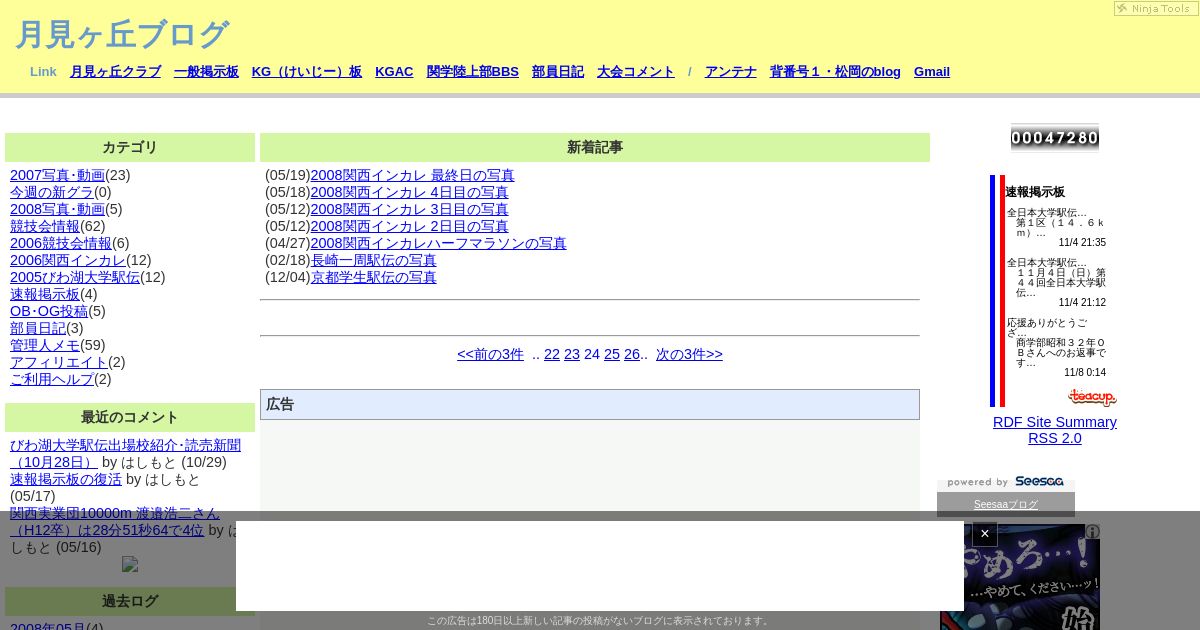Go to page 26
The image size is (1200, 630).
[x=632, y=354]
